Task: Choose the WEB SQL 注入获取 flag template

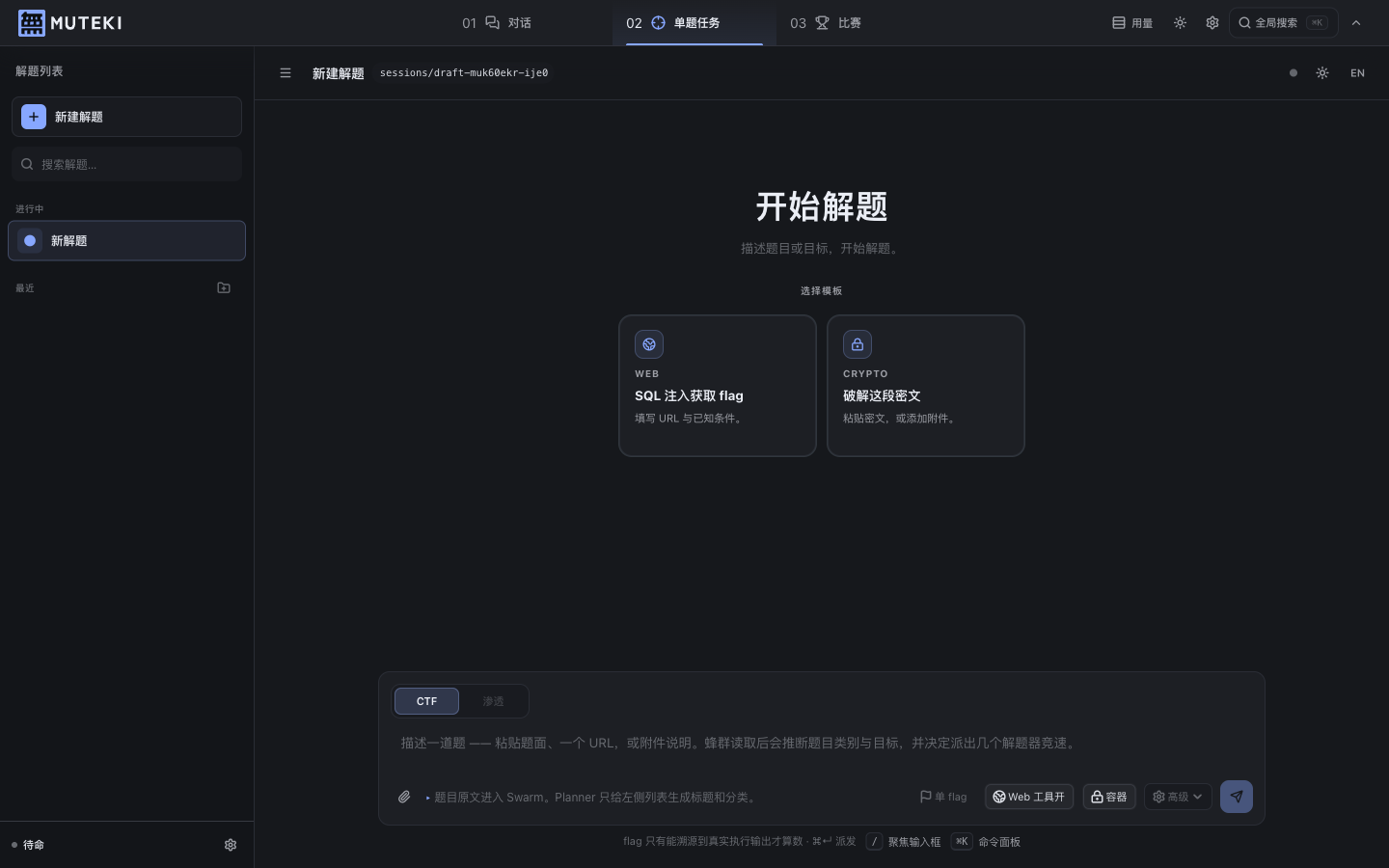Action: point(718,386)
